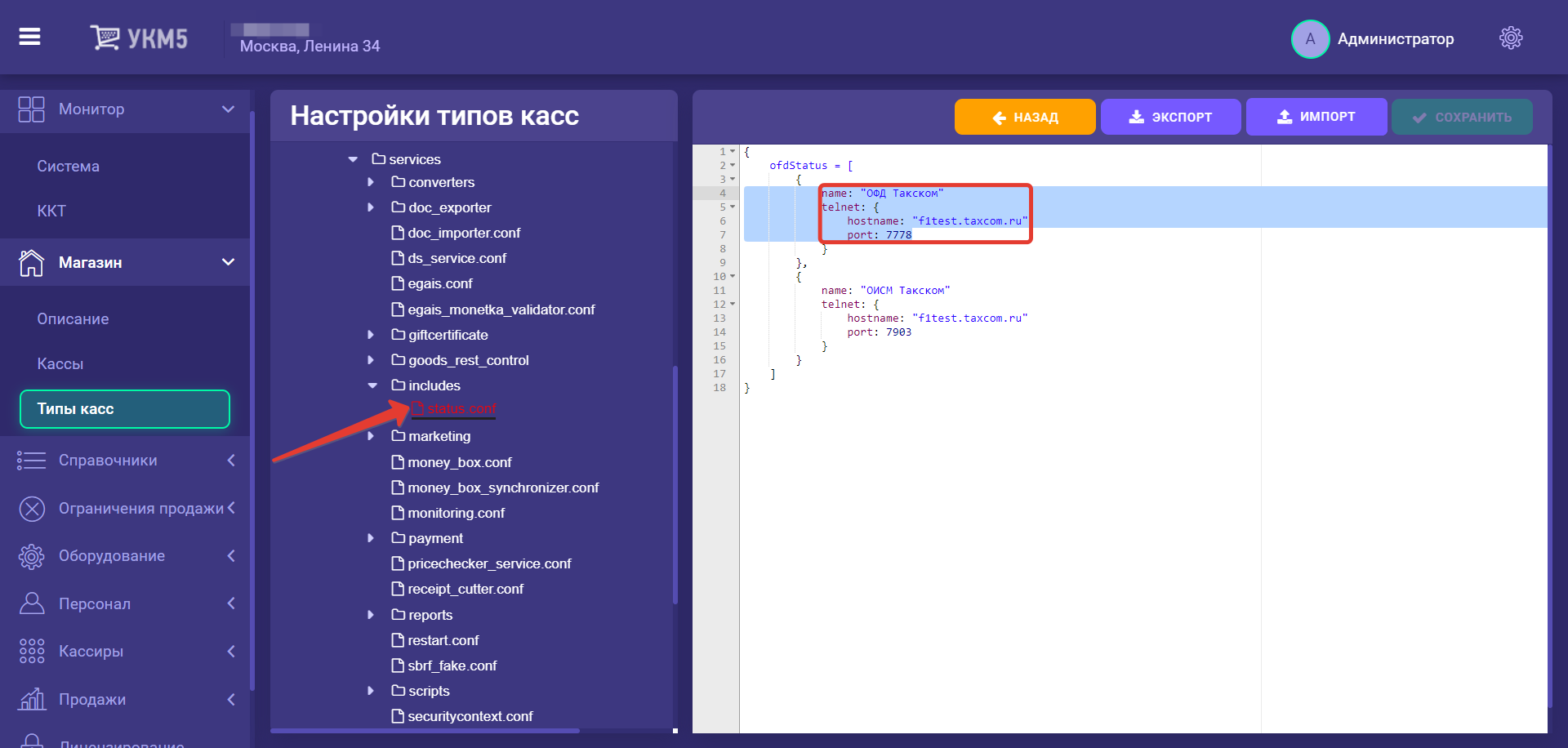
Task: Click the УКМ5 shopping cart logo
Action: (139, 38)
